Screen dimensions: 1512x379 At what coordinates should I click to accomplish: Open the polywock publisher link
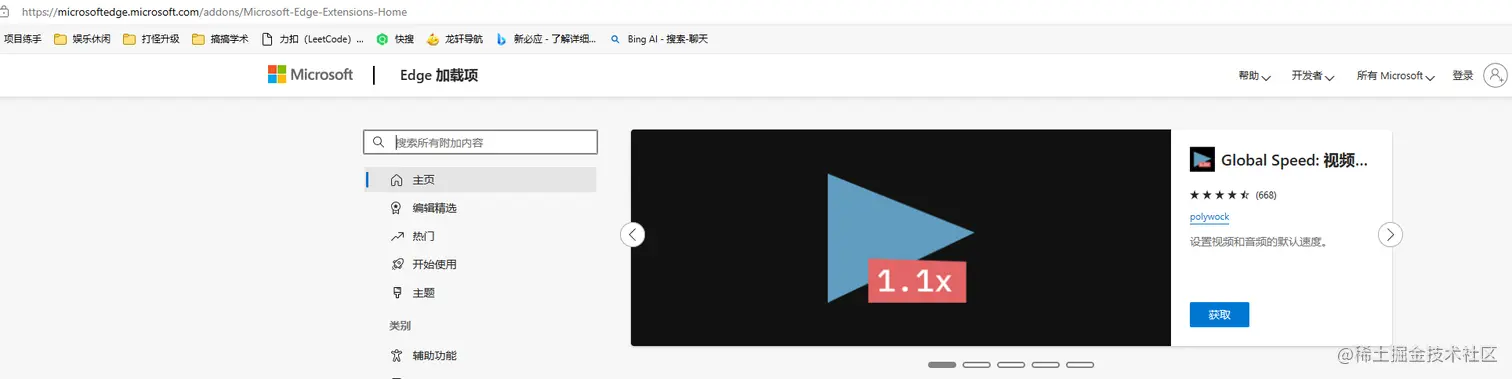click(x=1210, y=217)
